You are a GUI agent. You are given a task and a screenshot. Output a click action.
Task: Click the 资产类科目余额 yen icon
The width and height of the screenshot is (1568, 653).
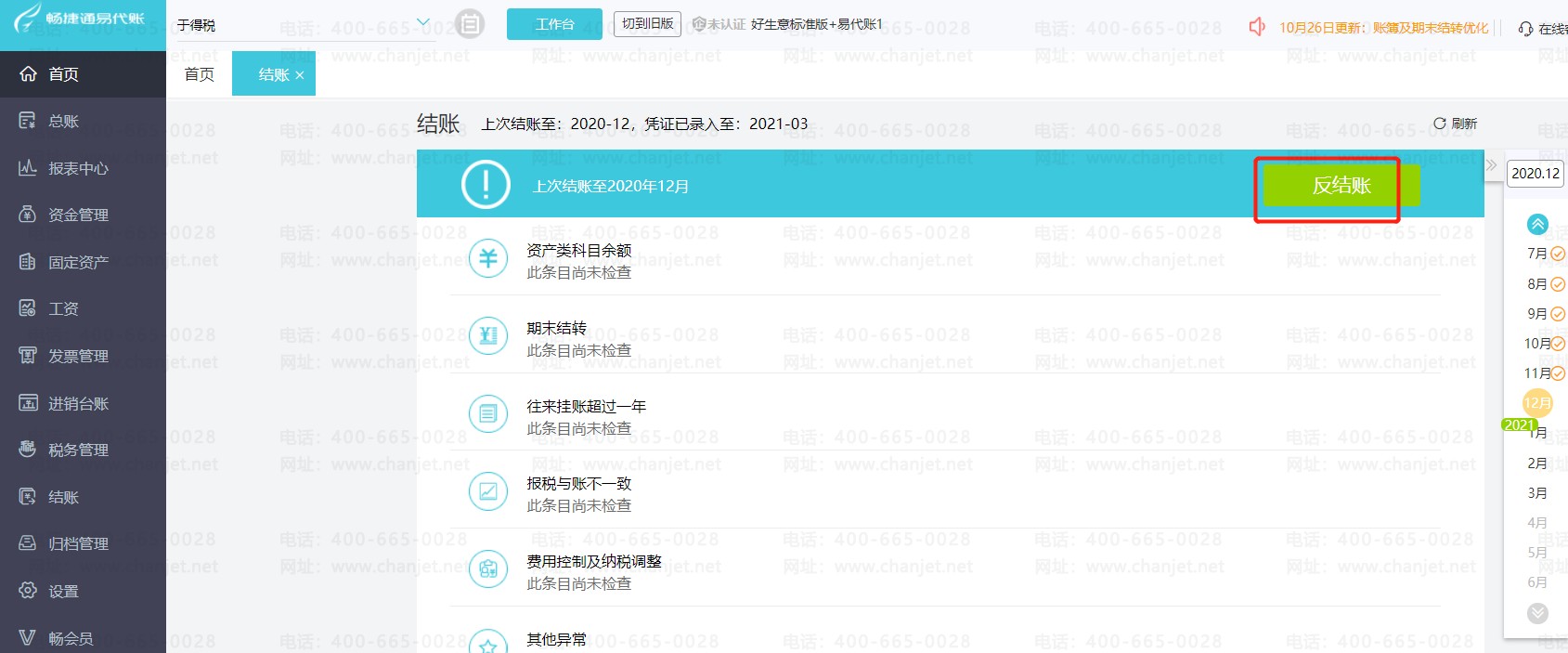(488, 258)
